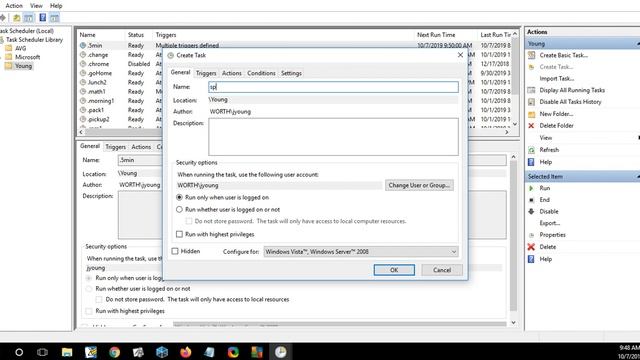Viewport: 640px width, 360px height.
Task: Switch to the Triggers tab in Create Task
Action: pos(206,73)
